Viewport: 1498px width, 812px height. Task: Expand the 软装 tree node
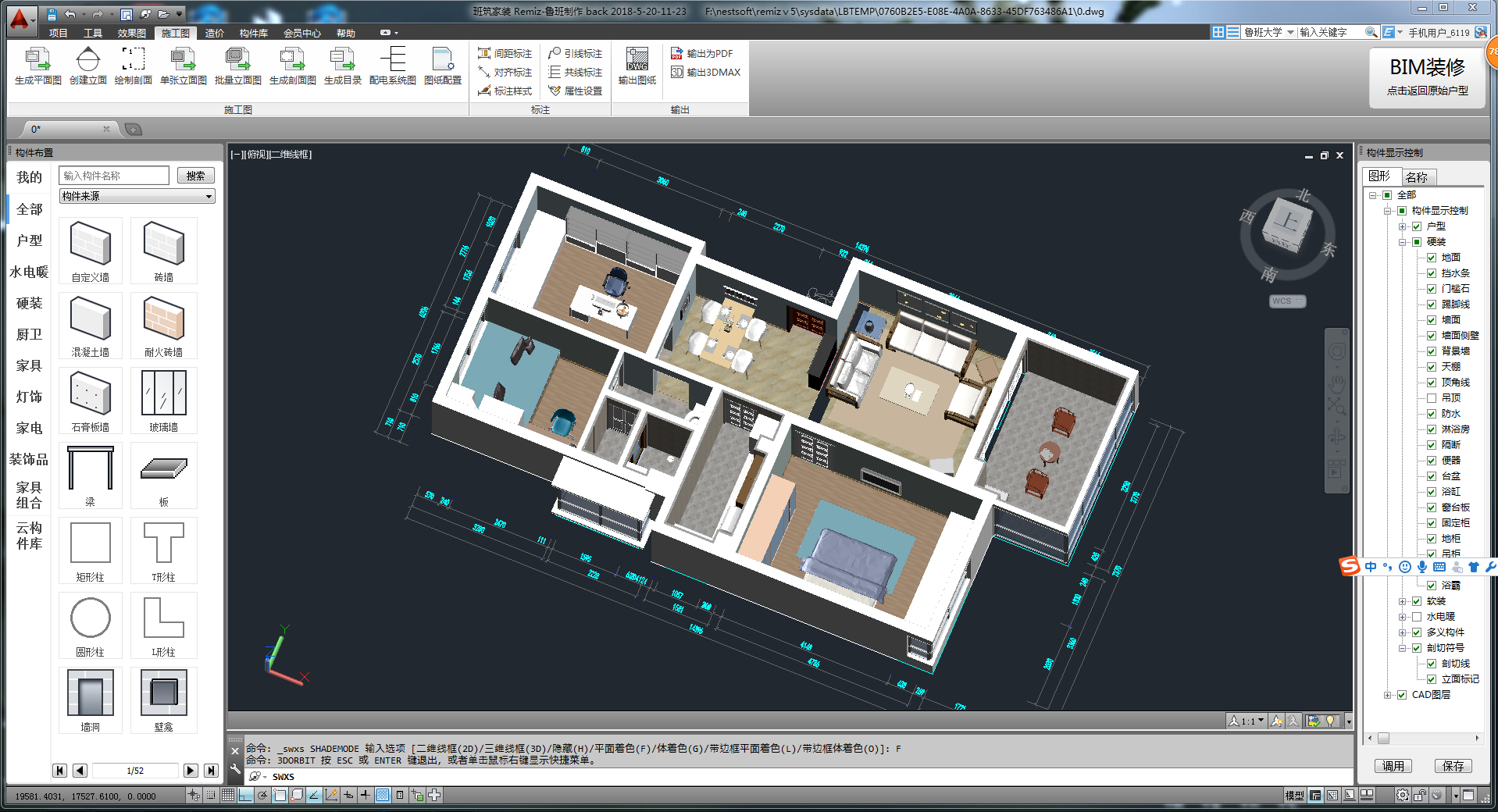pos(1403,601)
